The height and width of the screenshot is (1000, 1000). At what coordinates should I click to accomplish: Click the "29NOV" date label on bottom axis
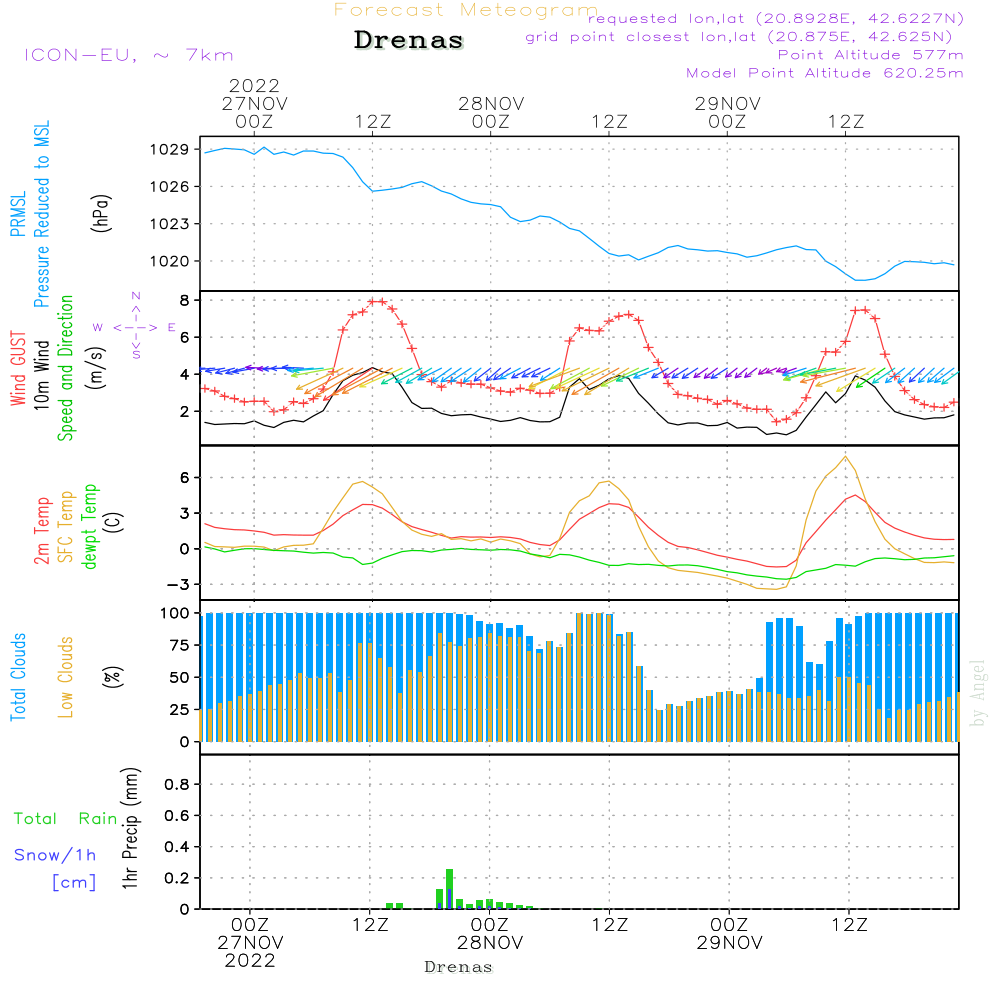pos(730,943)
